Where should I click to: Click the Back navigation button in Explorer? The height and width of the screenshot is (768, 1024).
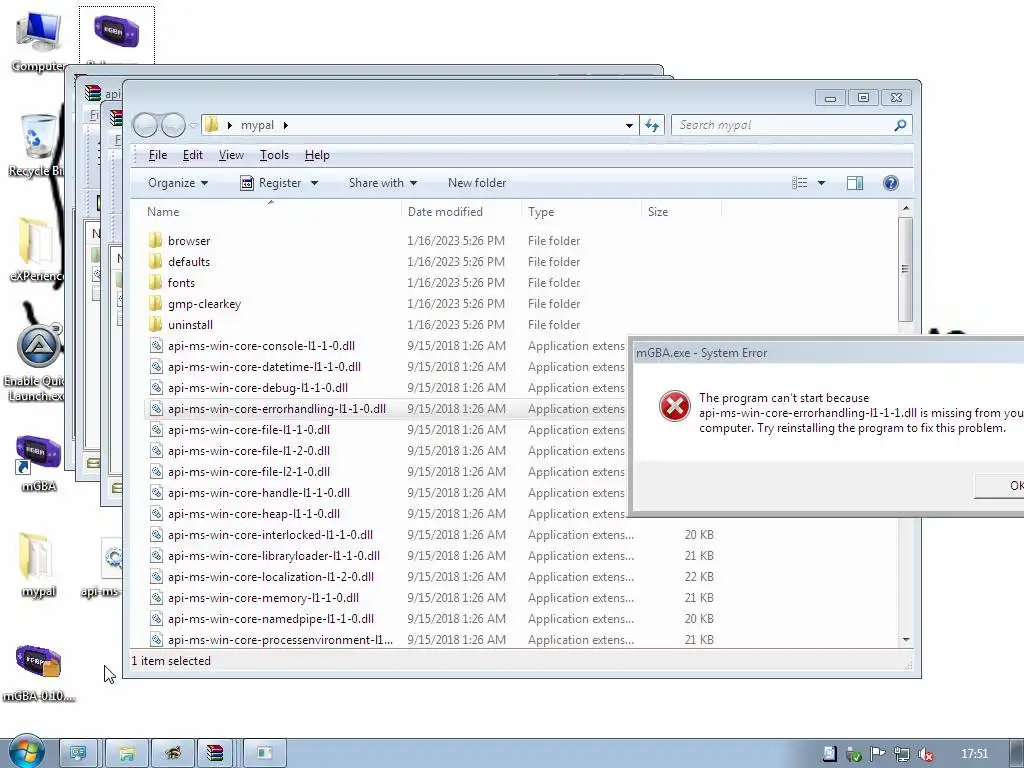[x=146, y=125]
